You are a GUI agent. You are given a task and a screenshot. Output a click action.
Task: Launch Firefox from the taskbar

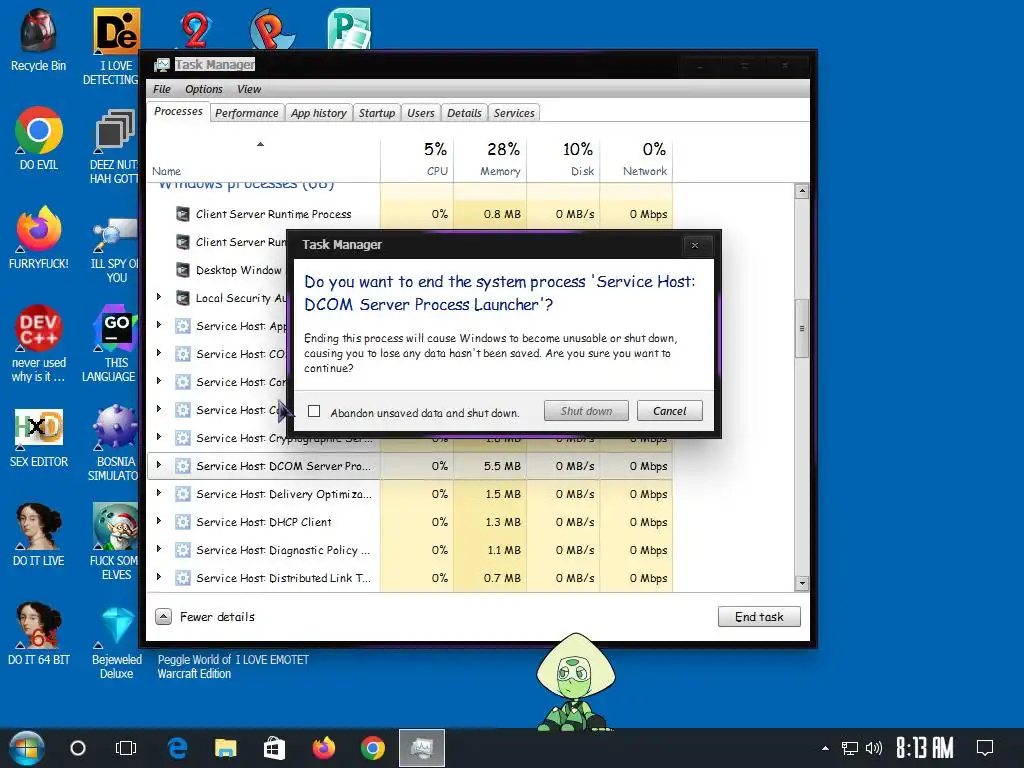pos(323,748)
